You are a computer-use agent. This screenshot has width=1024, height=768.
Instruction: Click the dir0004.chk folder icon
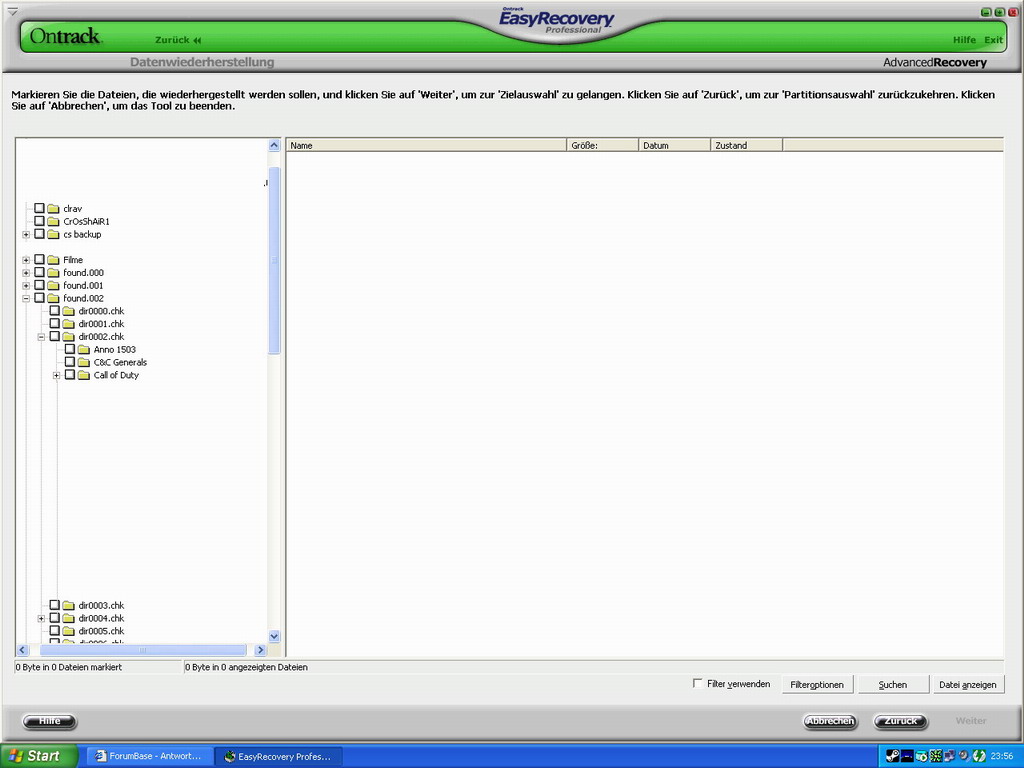coord(69,618)
